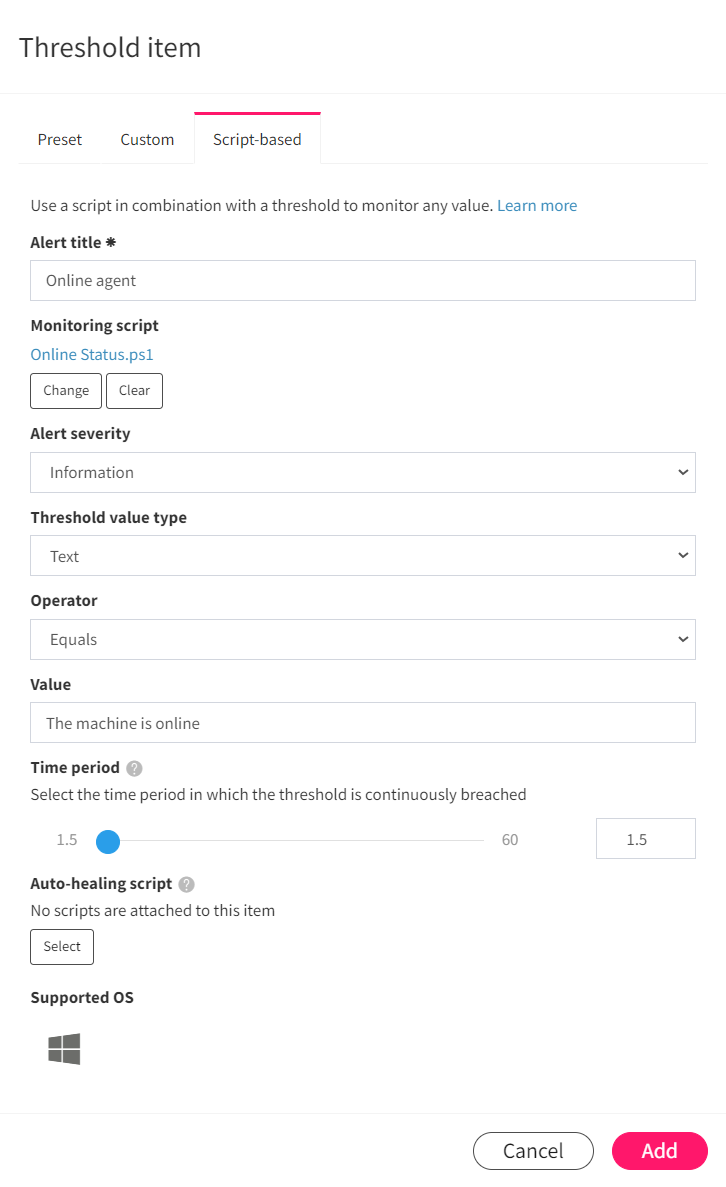Clear the monitoring script
726x1187 pixels.
[x=134, y=391]
